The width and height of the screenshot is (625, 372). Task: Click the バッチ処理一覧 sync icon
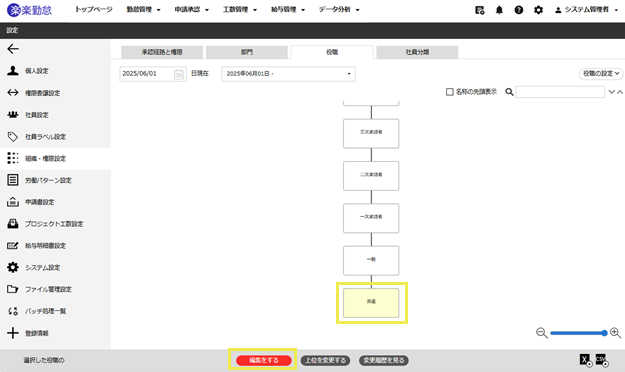(13, 311)
